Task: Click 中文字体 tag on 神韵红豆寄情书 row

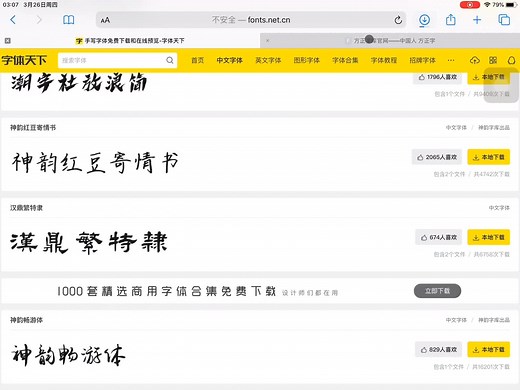Action: click(456, 128)
